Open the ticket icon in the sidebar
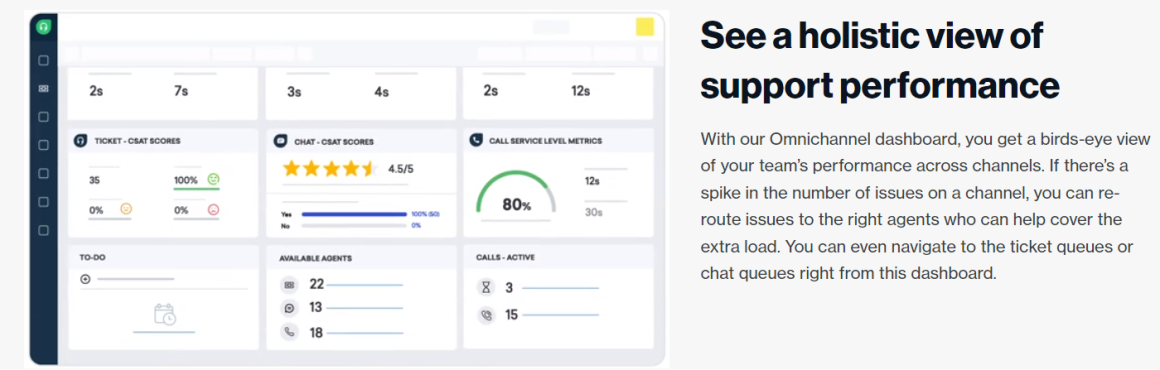The height and width of the screenshot is (370, 1160). tap(43, 89)
